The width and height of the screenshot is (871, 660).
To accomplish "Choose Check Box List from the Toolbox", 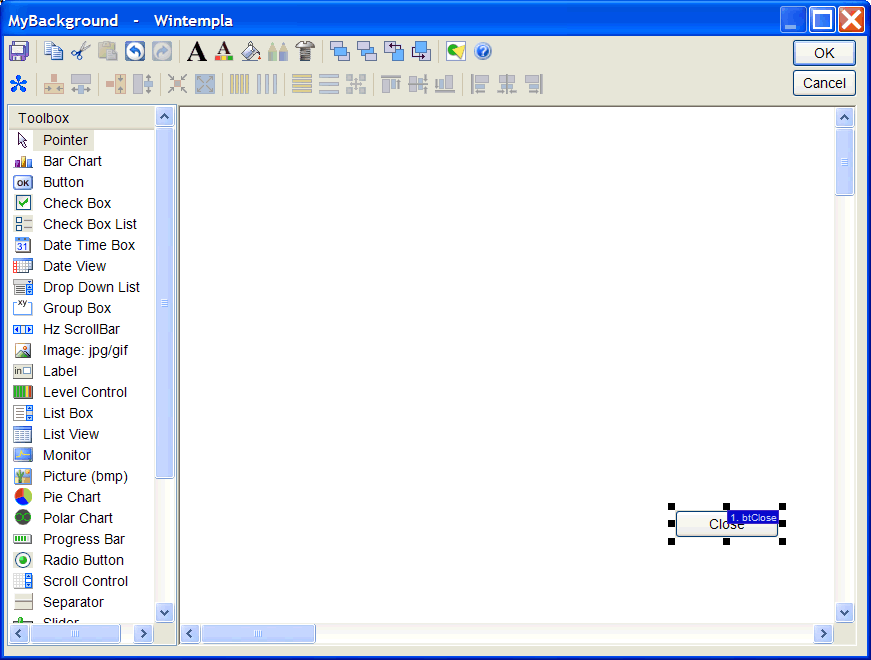I will click(89, 224).
